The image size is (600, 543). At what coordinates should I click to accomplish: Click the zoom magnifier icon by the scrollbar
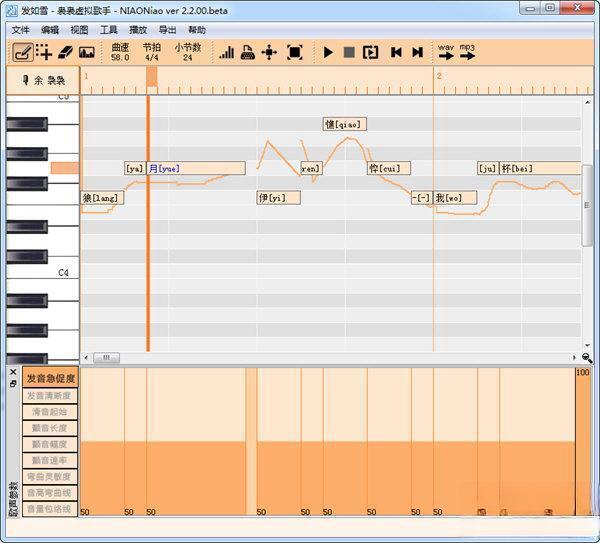click(x=587, y=358)
